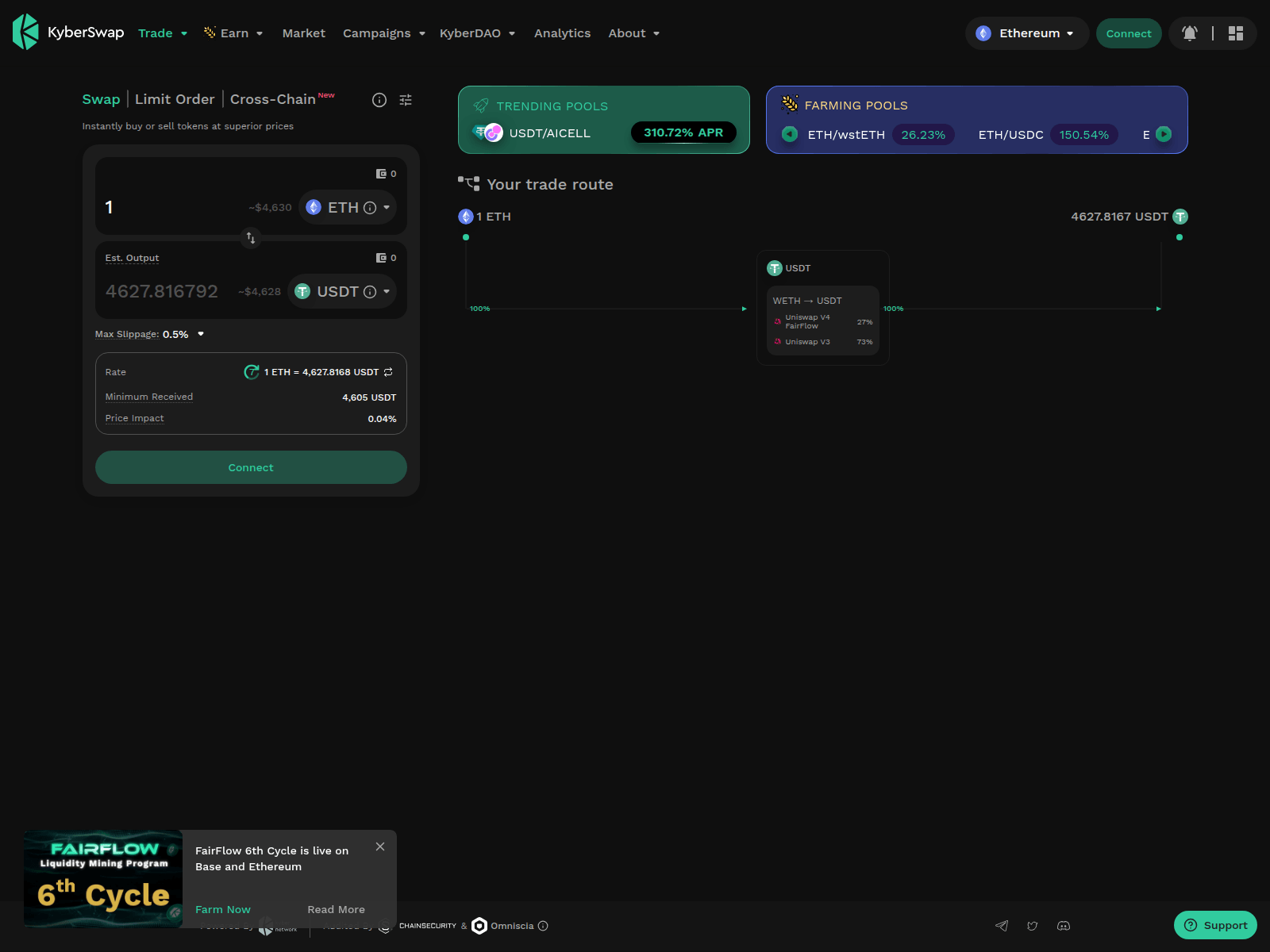Click the rate refresh timer icon
Screen dimensions: 1270x952
252,372
